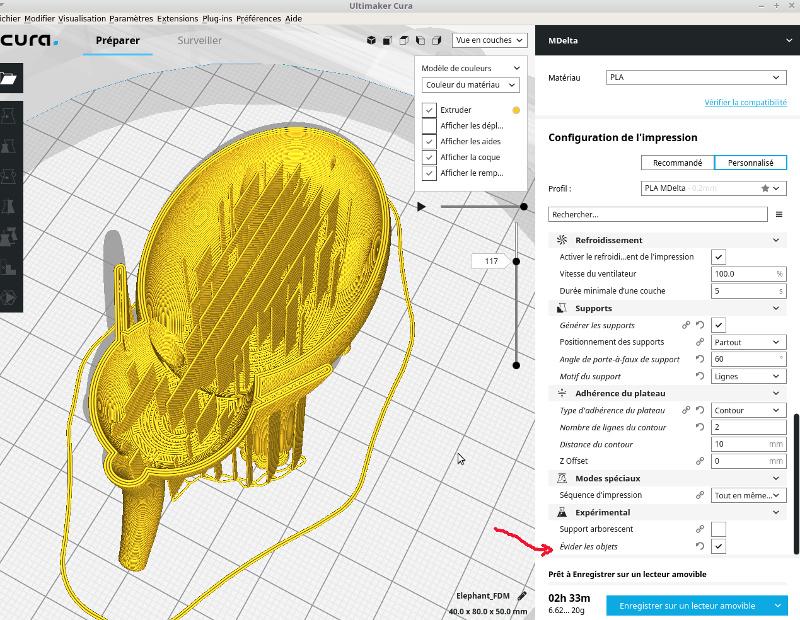This screenshot has height=620, width=800.
Task: Switch camera to left side view icon
Action: coord(420,40)
